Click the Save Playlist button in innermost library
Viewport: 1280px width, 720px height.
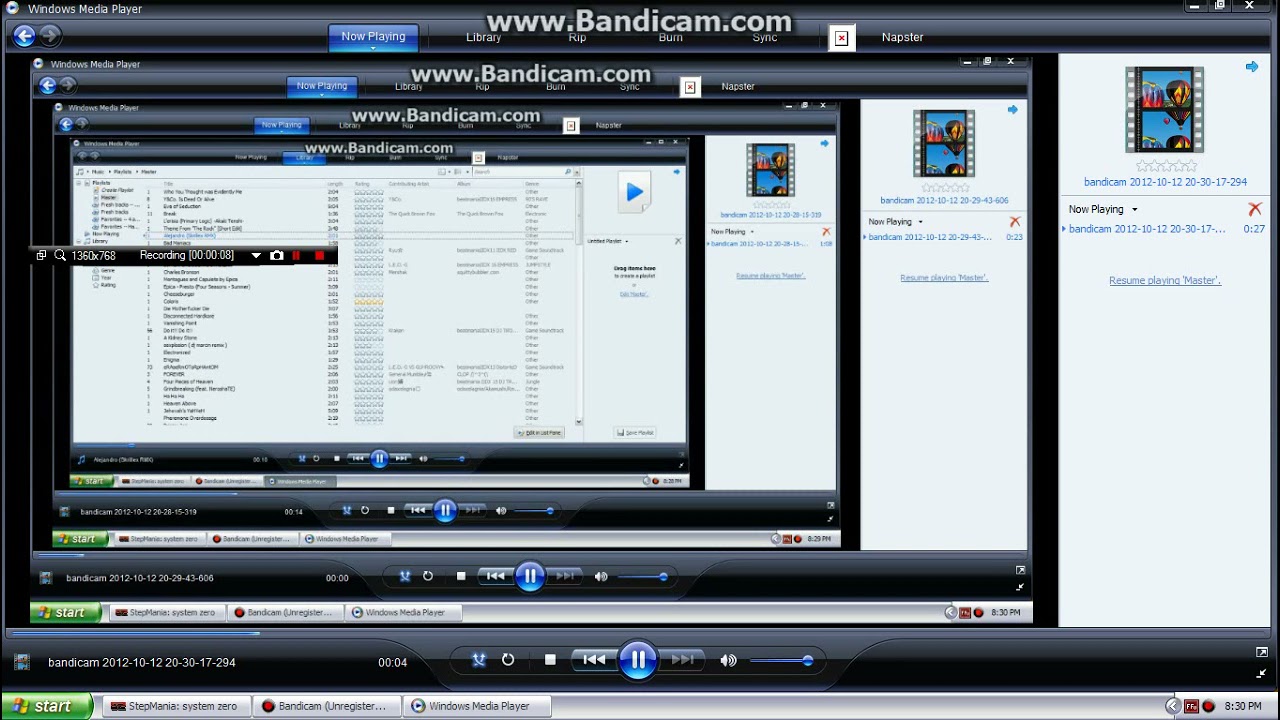point(635,433)
